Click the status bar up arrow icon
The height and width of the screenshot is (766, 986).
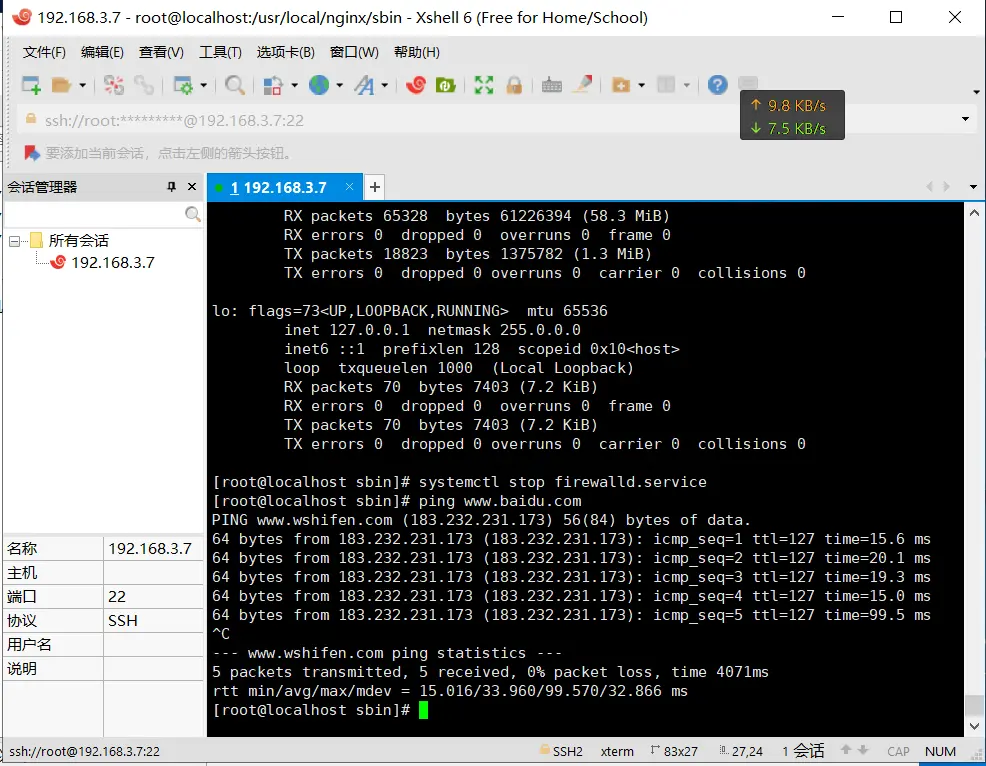pyautogui.click(x=846, y=750)
